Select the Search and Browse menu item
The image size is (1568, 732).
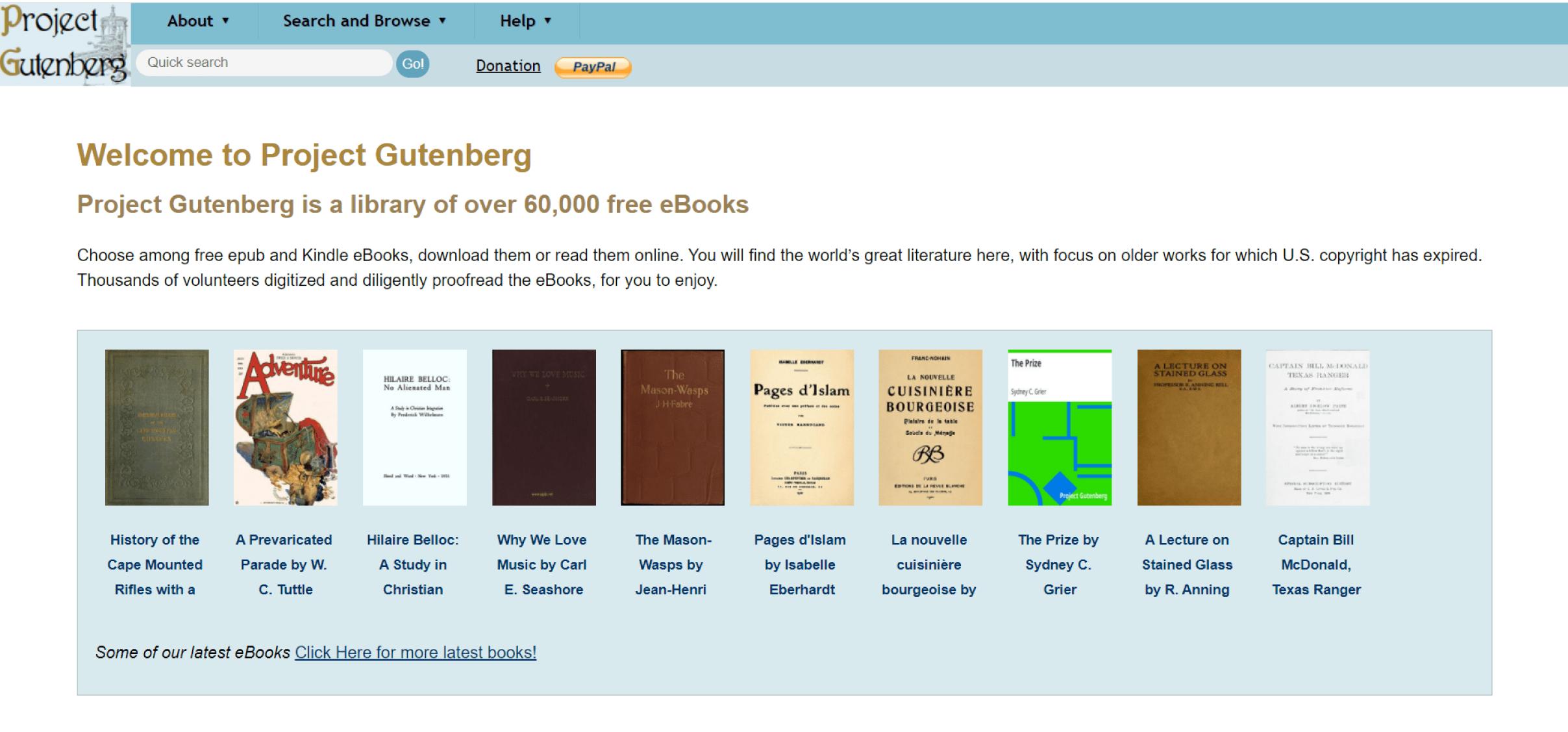tap(362, 19)
